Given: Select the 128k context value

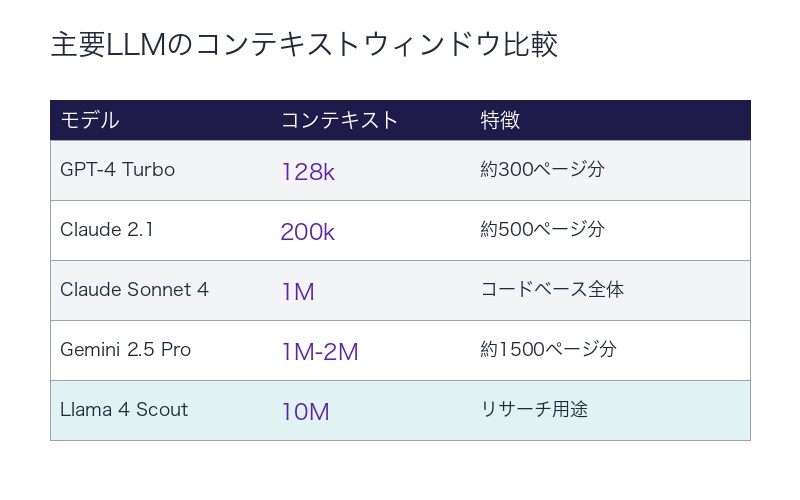Looking at the screenshot, I should coord(308,172).
